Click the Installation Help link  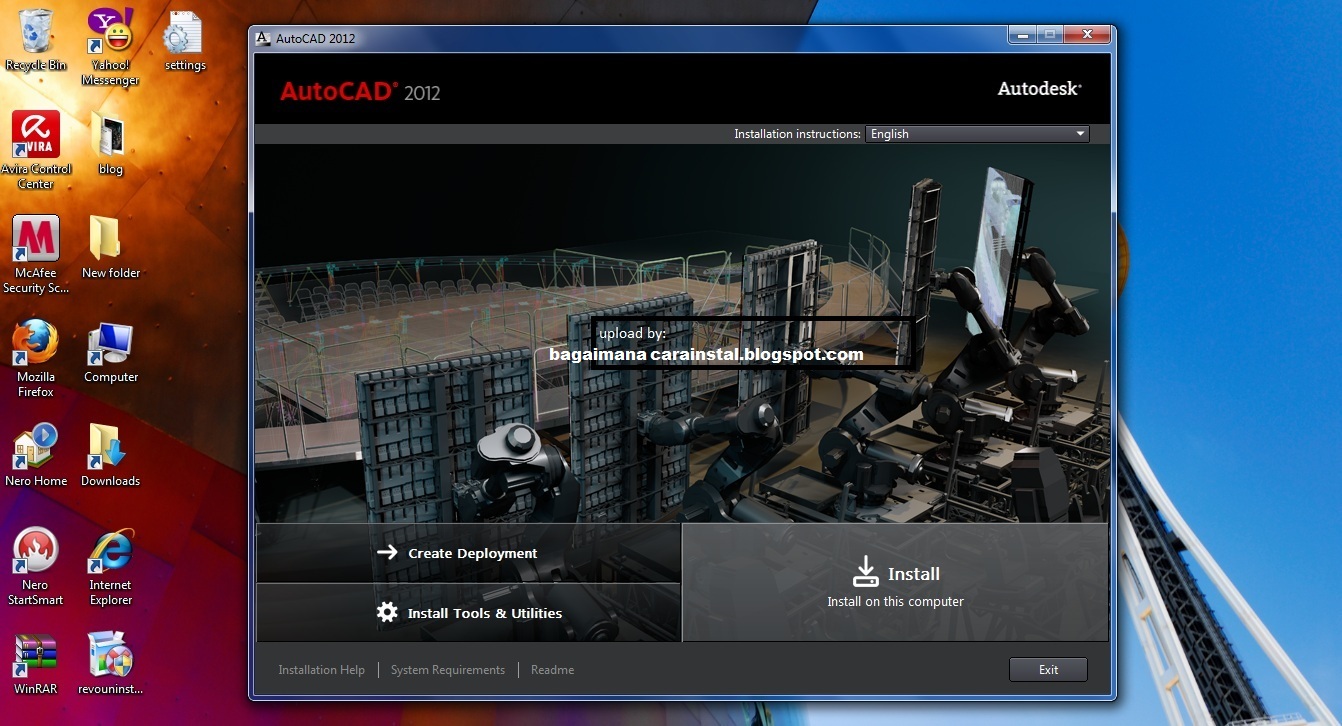point(321,669)
